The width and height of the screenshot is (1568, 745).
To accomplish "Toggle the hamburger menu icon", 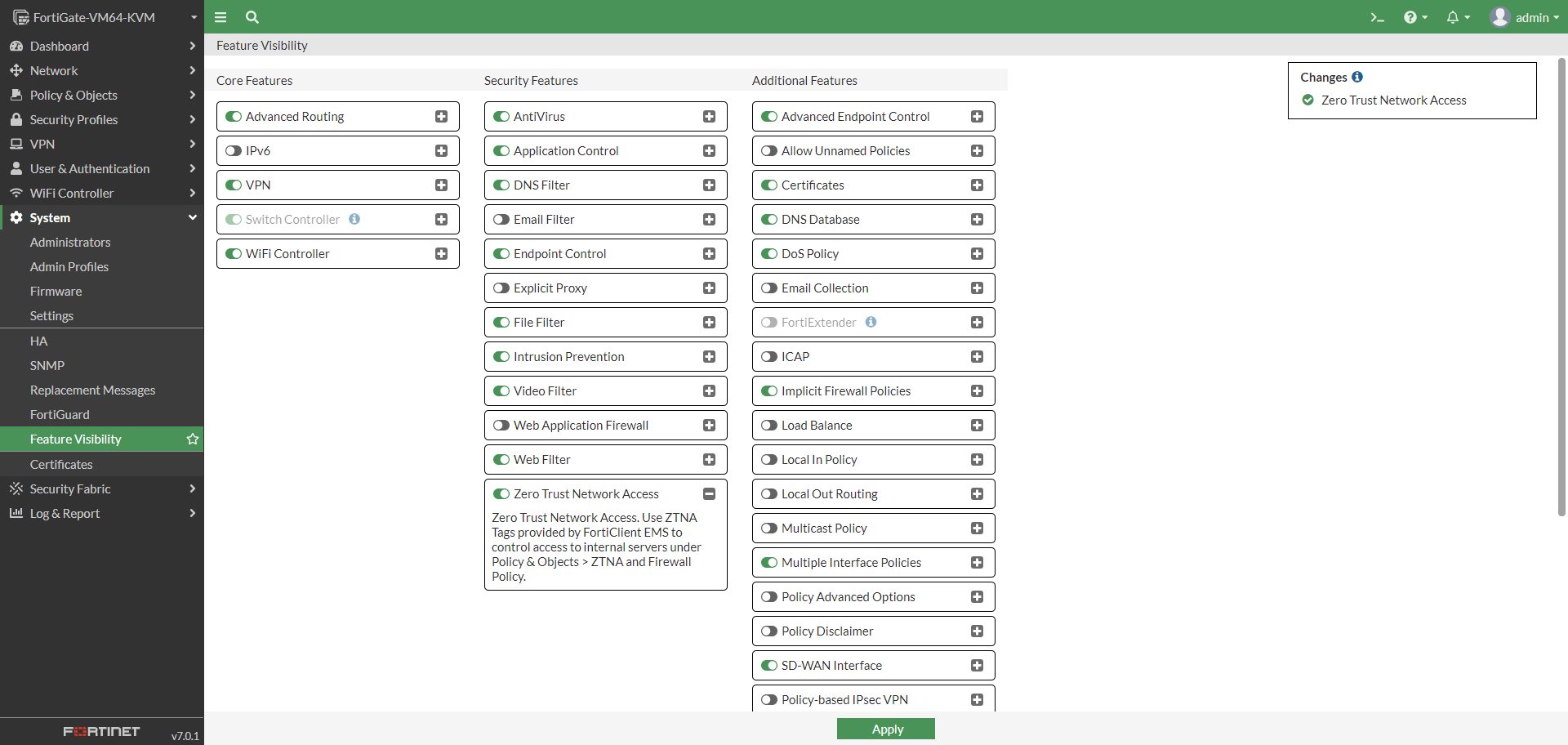I will point(220,17).
